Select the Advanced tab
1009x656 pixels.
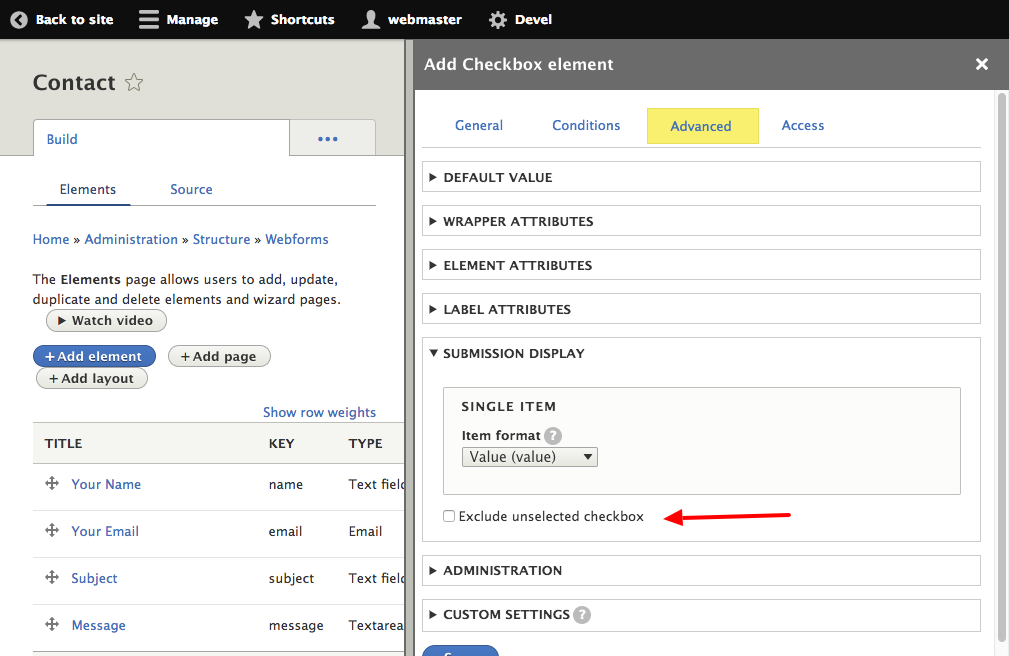tap(702, 126)
